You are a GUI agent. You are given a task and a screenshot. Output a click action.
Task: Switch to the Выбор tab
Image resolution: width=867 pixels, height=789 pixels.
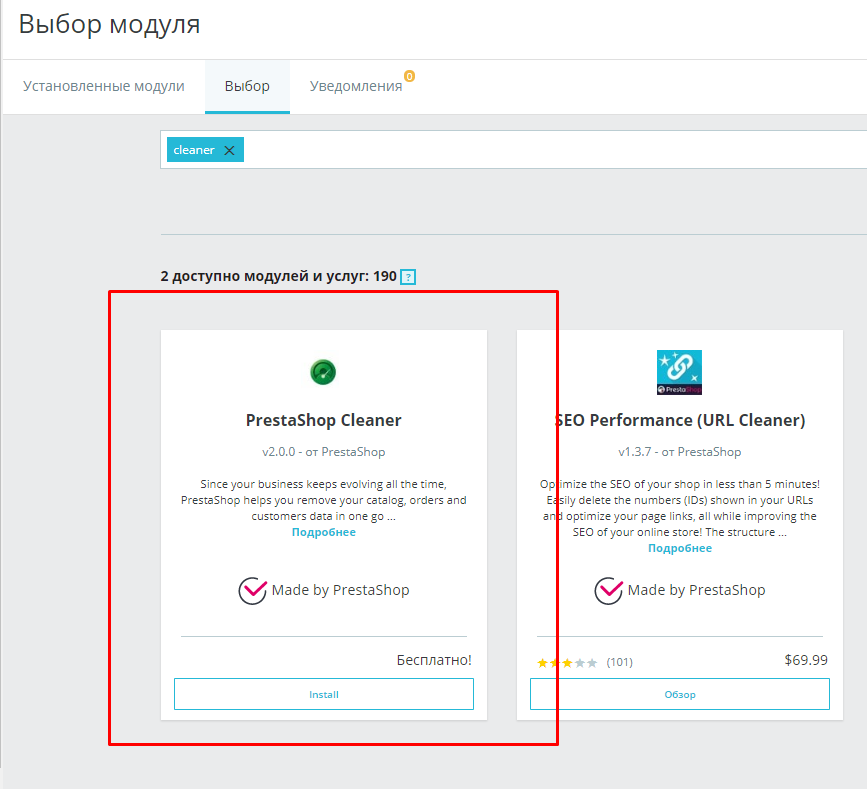point(247,86)
